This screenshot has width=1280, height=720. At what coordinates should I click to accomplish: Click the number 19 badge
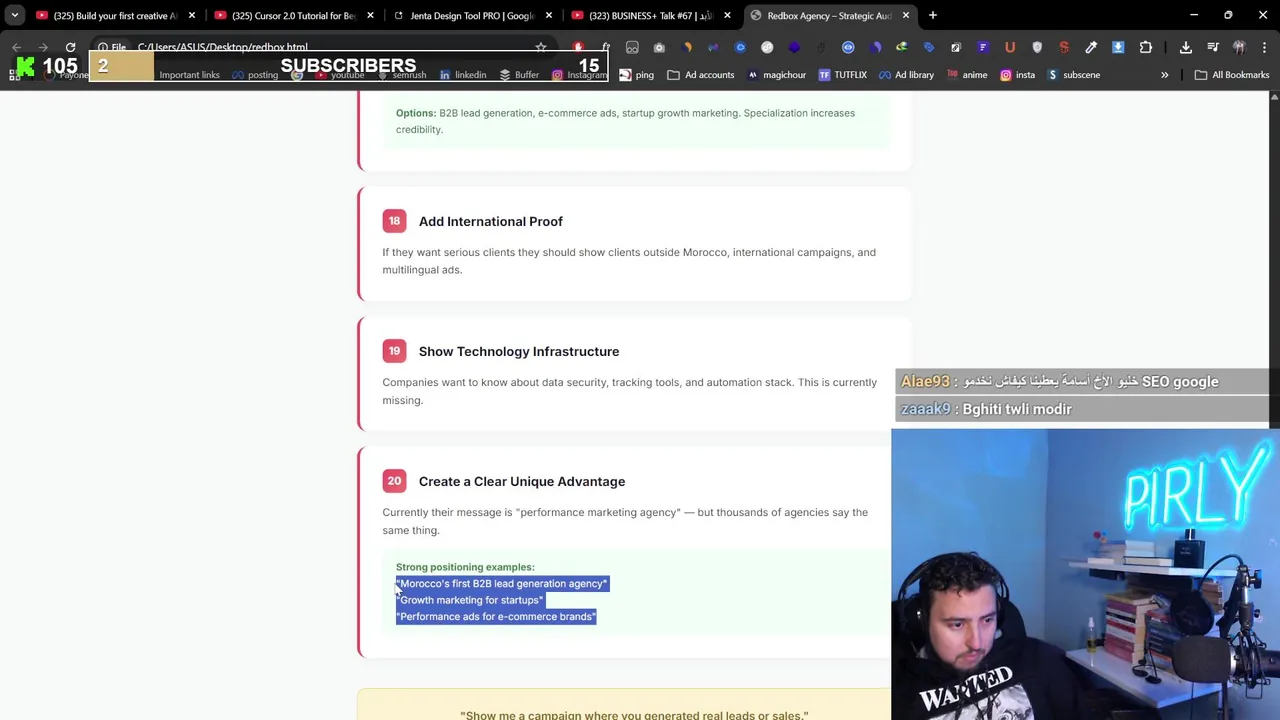[394, 351]
